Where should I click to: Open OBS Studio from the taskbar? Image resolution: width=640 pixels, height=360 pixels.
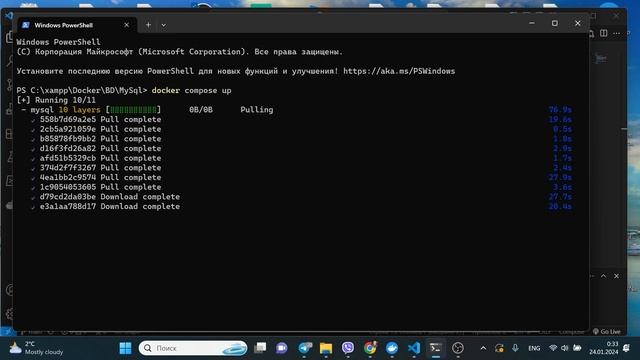point(458,348)
